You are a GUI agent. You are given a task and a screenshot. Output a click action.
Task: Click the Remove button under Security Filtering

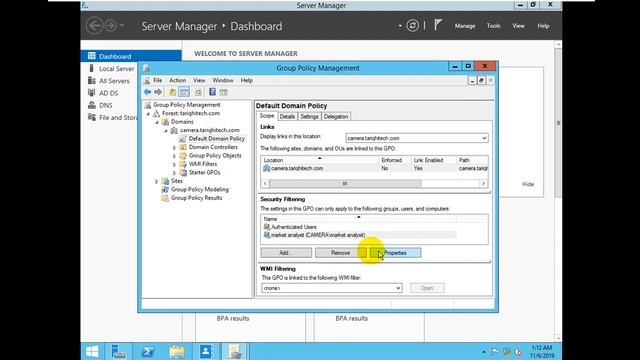[x=340, y=253]
